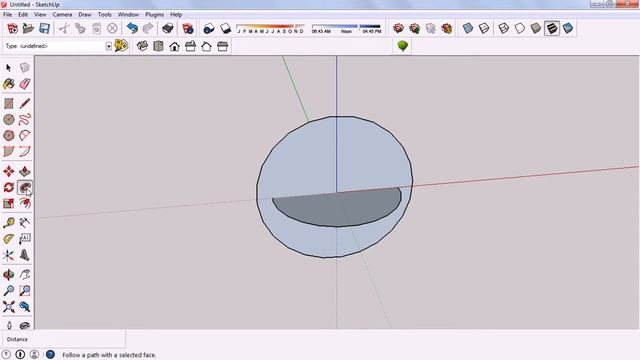
Task: Open the Camera menu
Action: (x=62, y=14)
